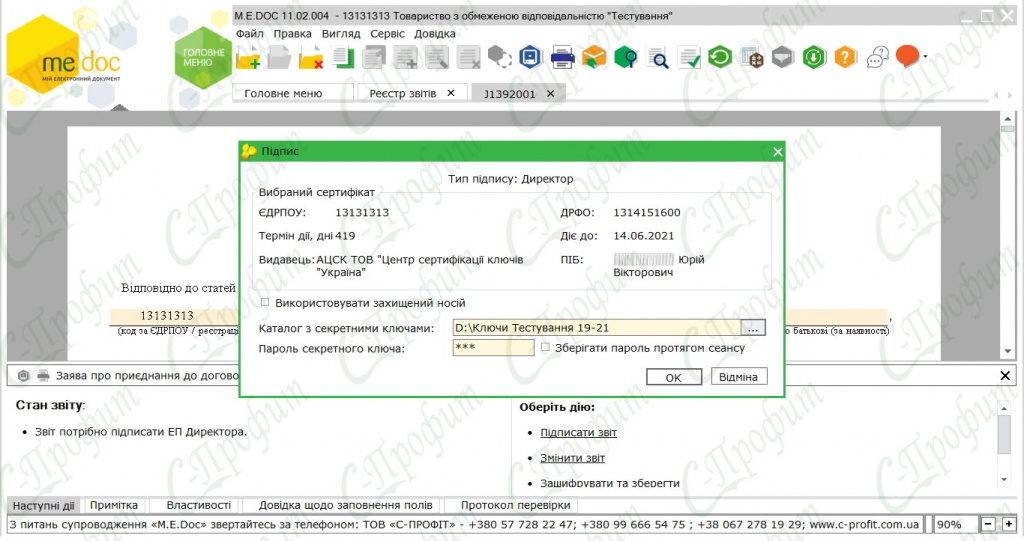The width and height of the screenshot is (1024, 541).
Task: Enable Зберігати пароль протягом сеансу checkbox
Action: pyautogui.click(x=545, y=348)
